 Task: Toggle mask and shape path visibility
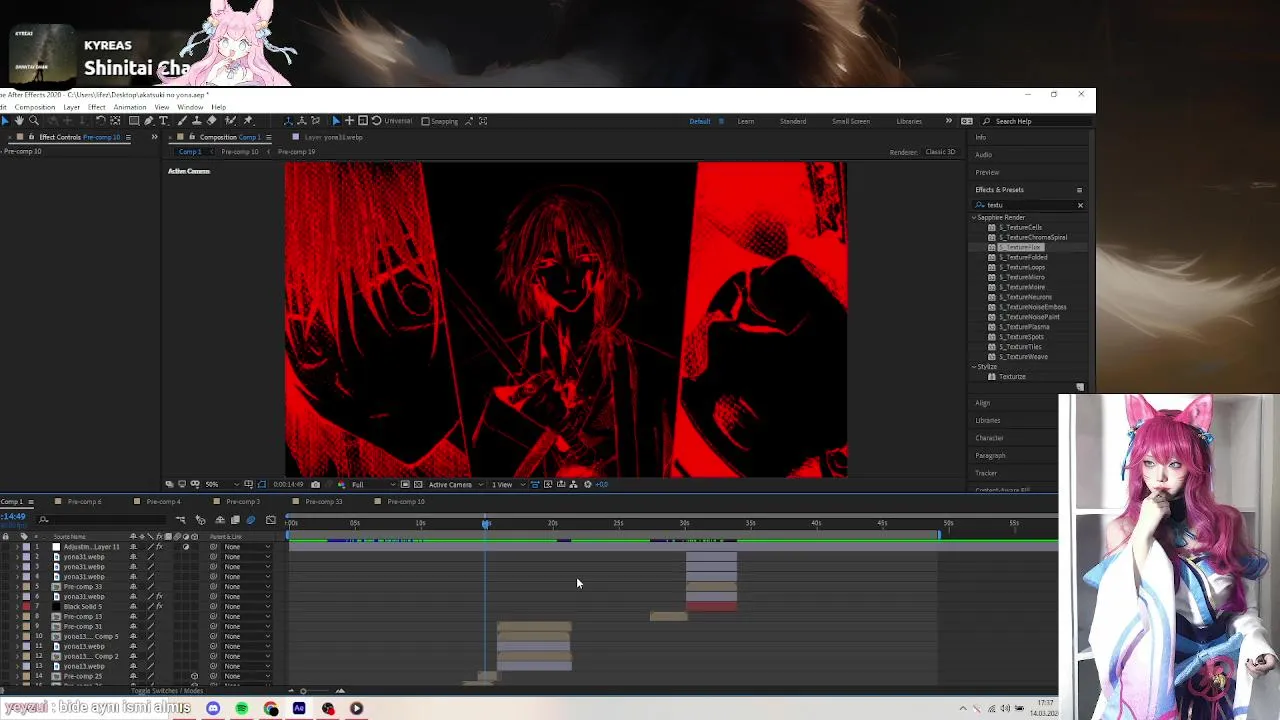[x=262, y=485]
